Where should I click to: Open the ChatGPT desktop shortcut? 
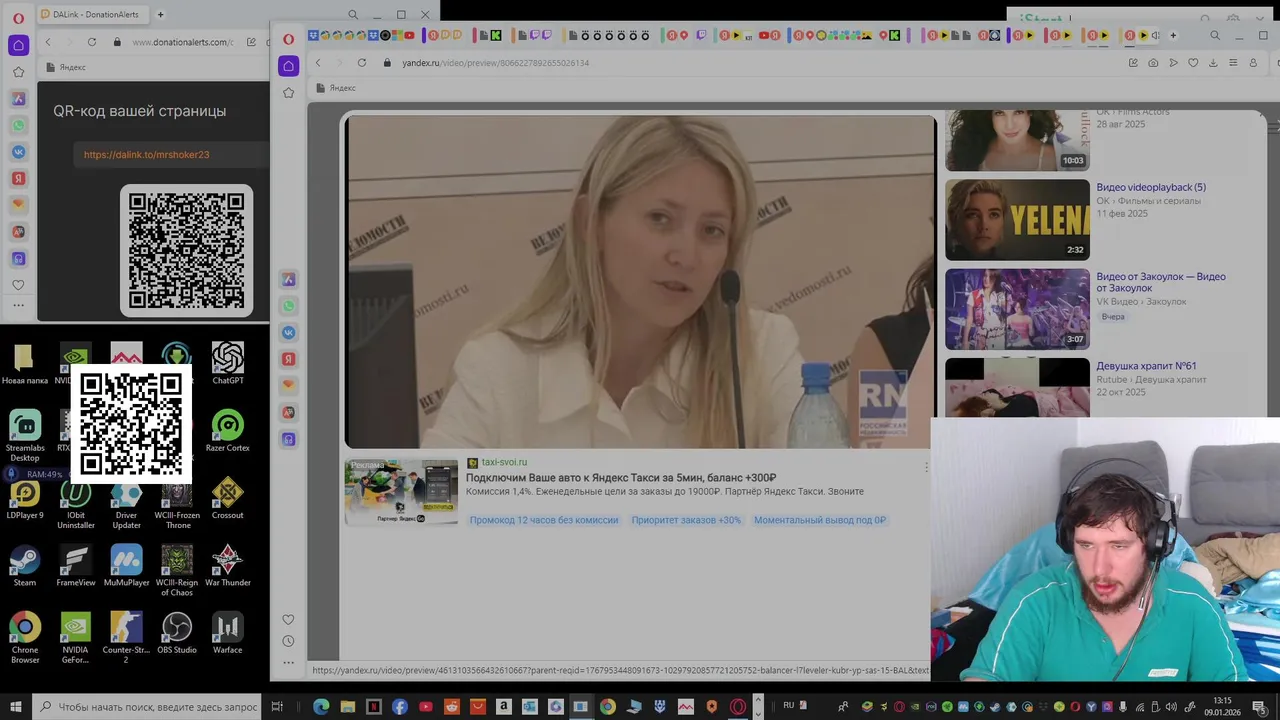point(228,363)
